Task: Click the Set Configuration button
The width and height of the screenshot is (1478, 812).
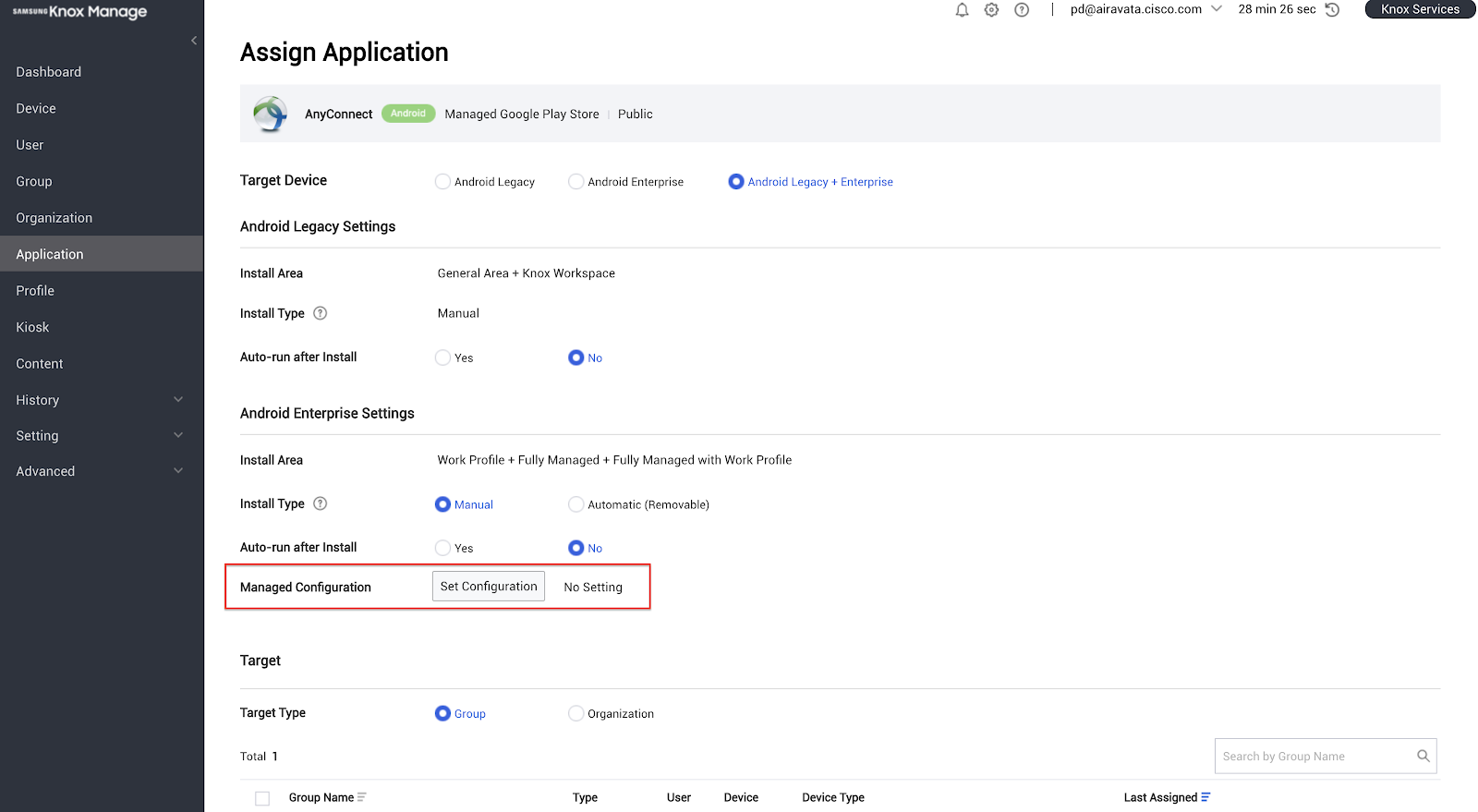Action: [489, 587]
